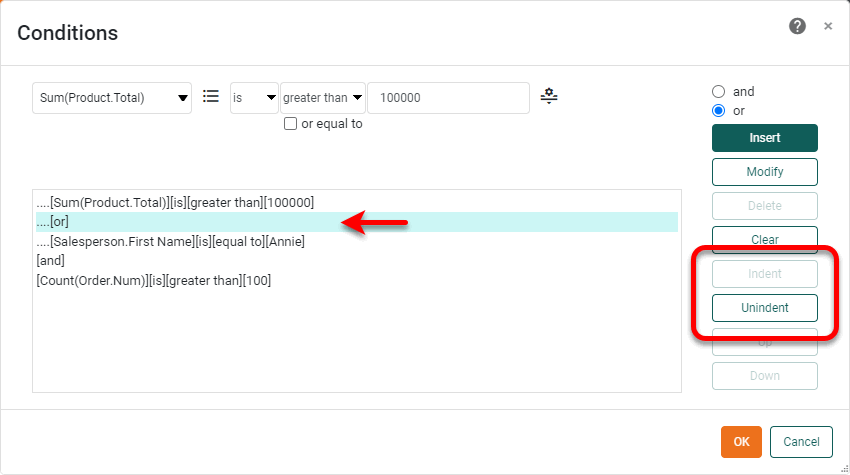
Task: Expand the Sum(Product.Total) field dropdown
Action: (x=112, y=98)
